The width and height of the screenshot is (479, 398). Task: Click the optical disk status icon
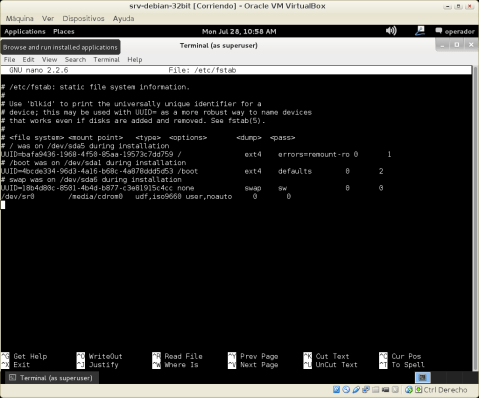point(346,390)
